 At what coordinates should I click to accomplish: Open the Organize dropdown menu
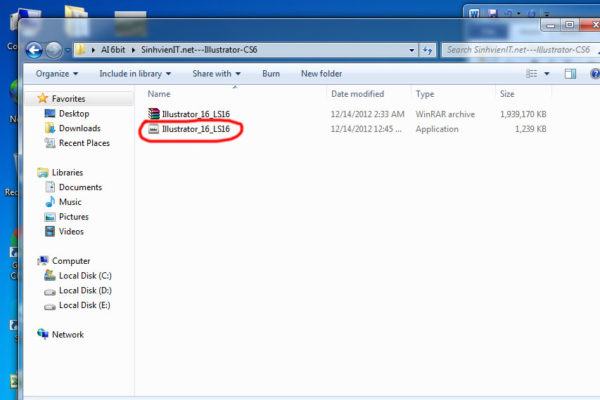pos(56,73)
